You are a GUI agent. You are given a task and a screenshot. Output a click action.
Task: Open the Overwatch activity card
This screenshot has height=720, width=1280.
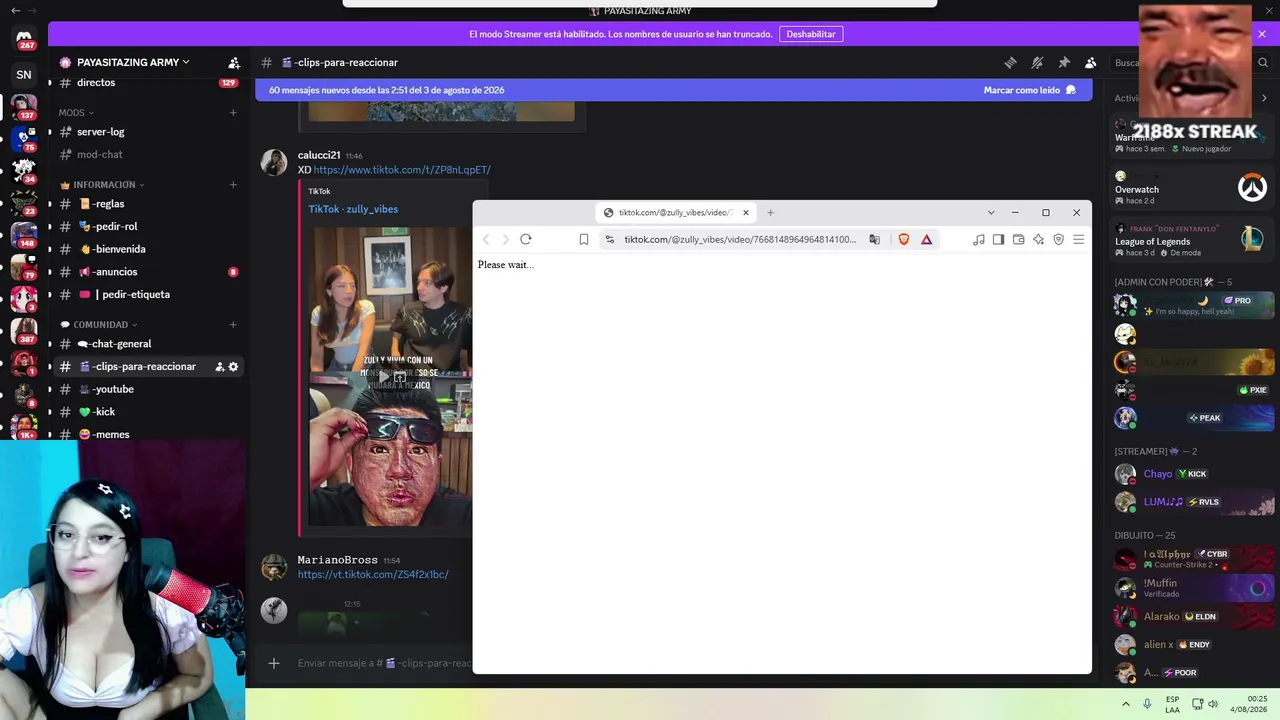(x=1192, y=188)
